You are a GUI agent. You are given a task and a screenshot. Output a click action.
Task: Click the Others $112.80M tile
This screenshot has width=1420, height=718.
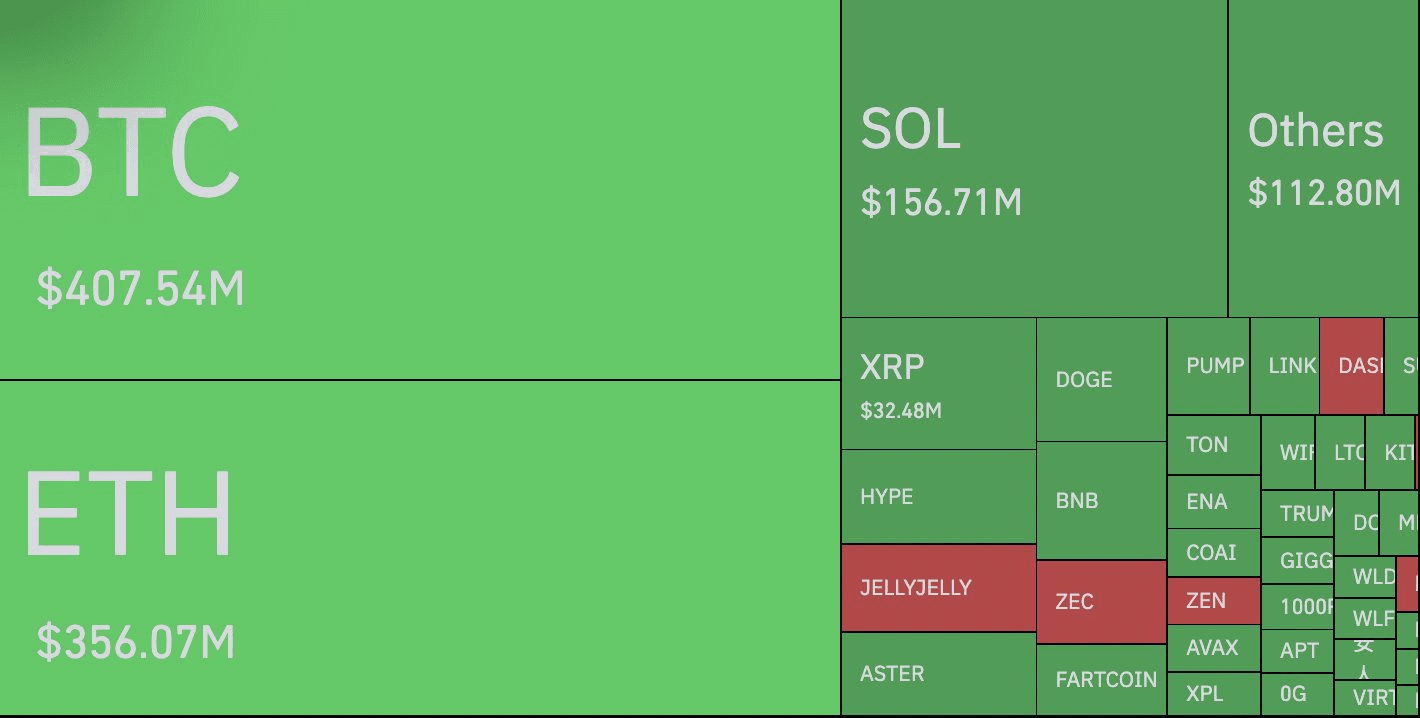(1322, 160)
